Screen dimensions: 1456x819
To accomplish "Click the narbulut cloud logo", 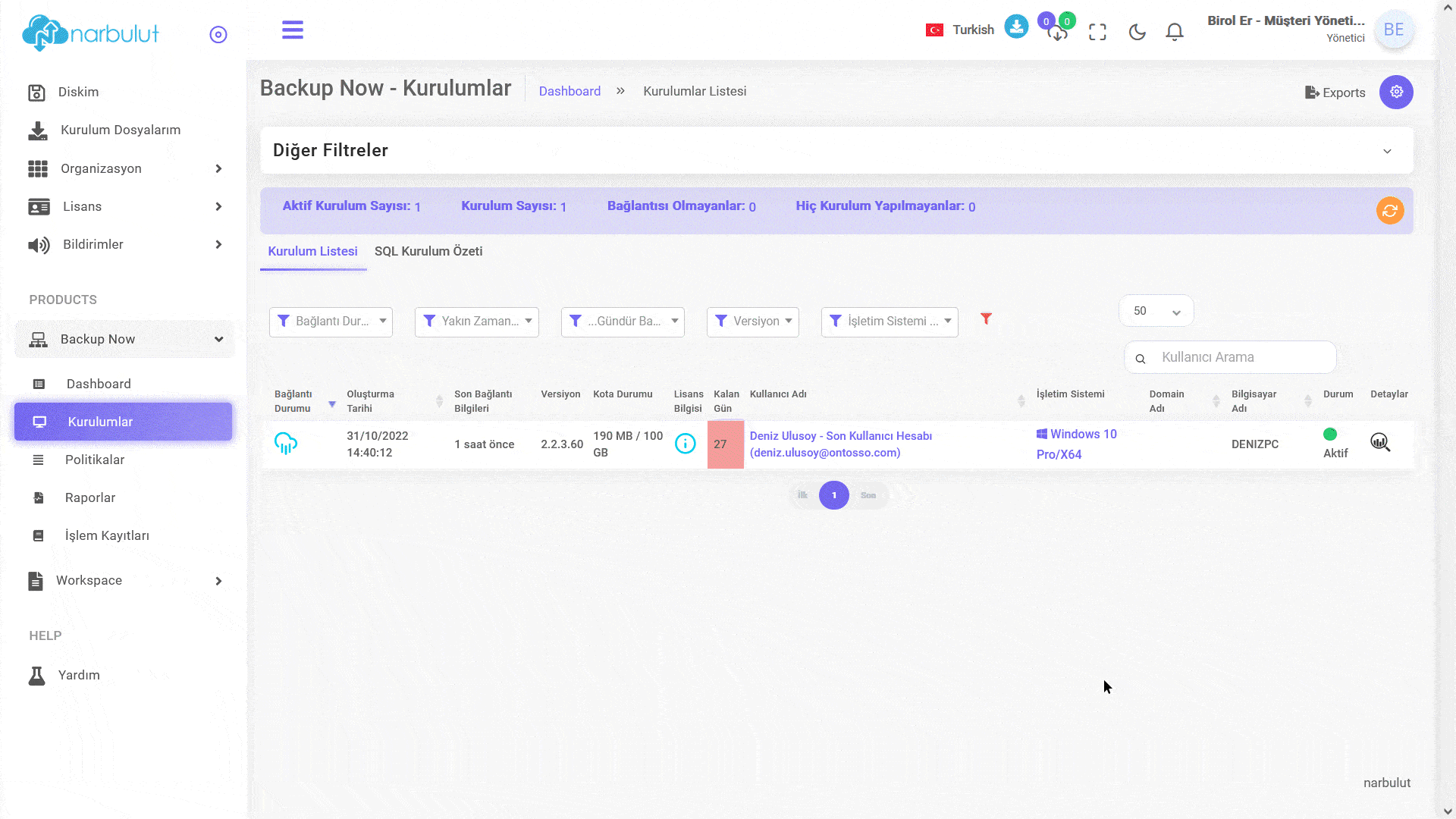I will [x=91, y=33].
